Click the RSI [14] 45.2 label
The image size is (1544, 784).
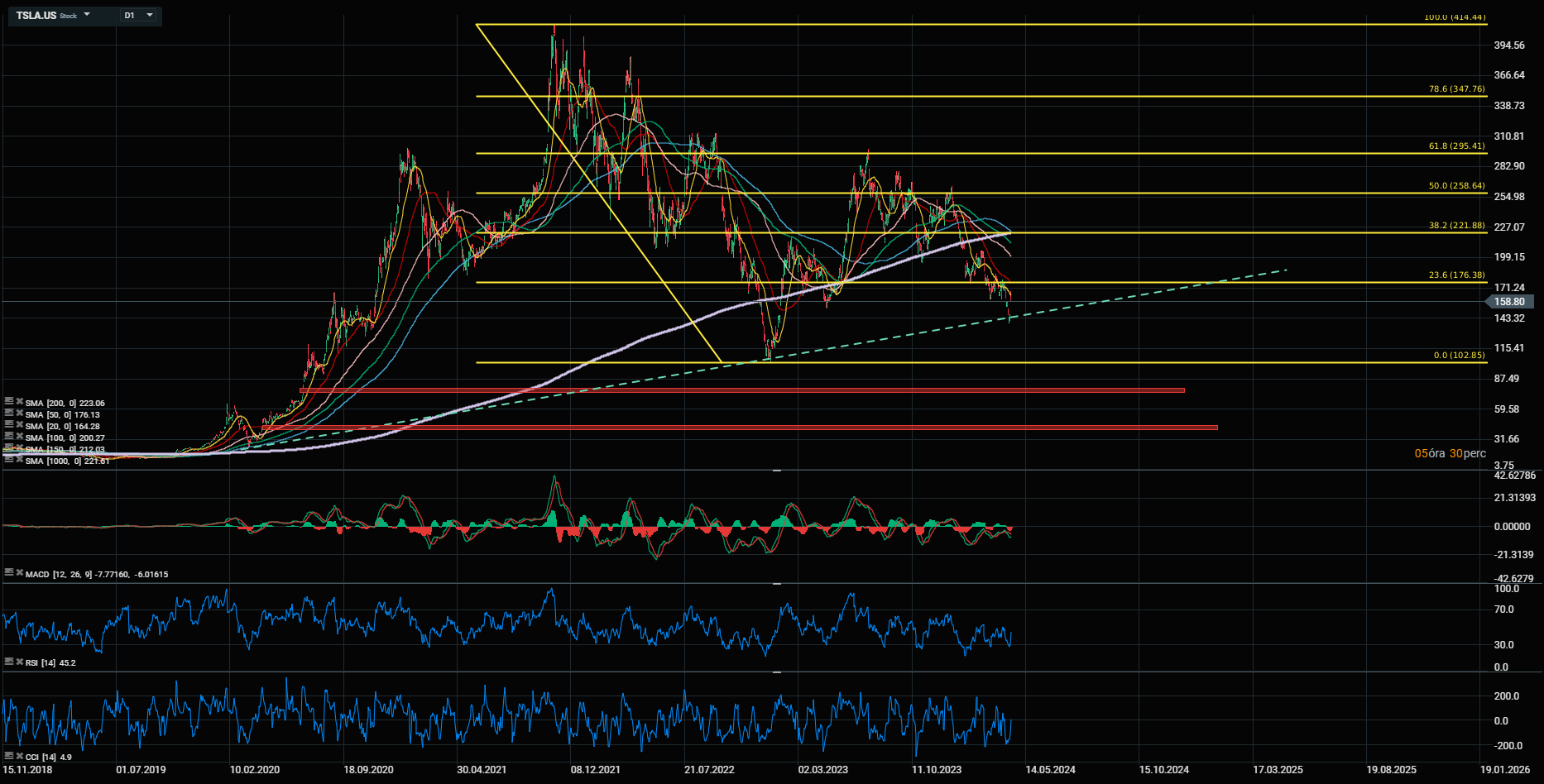(x=50, y=663)
